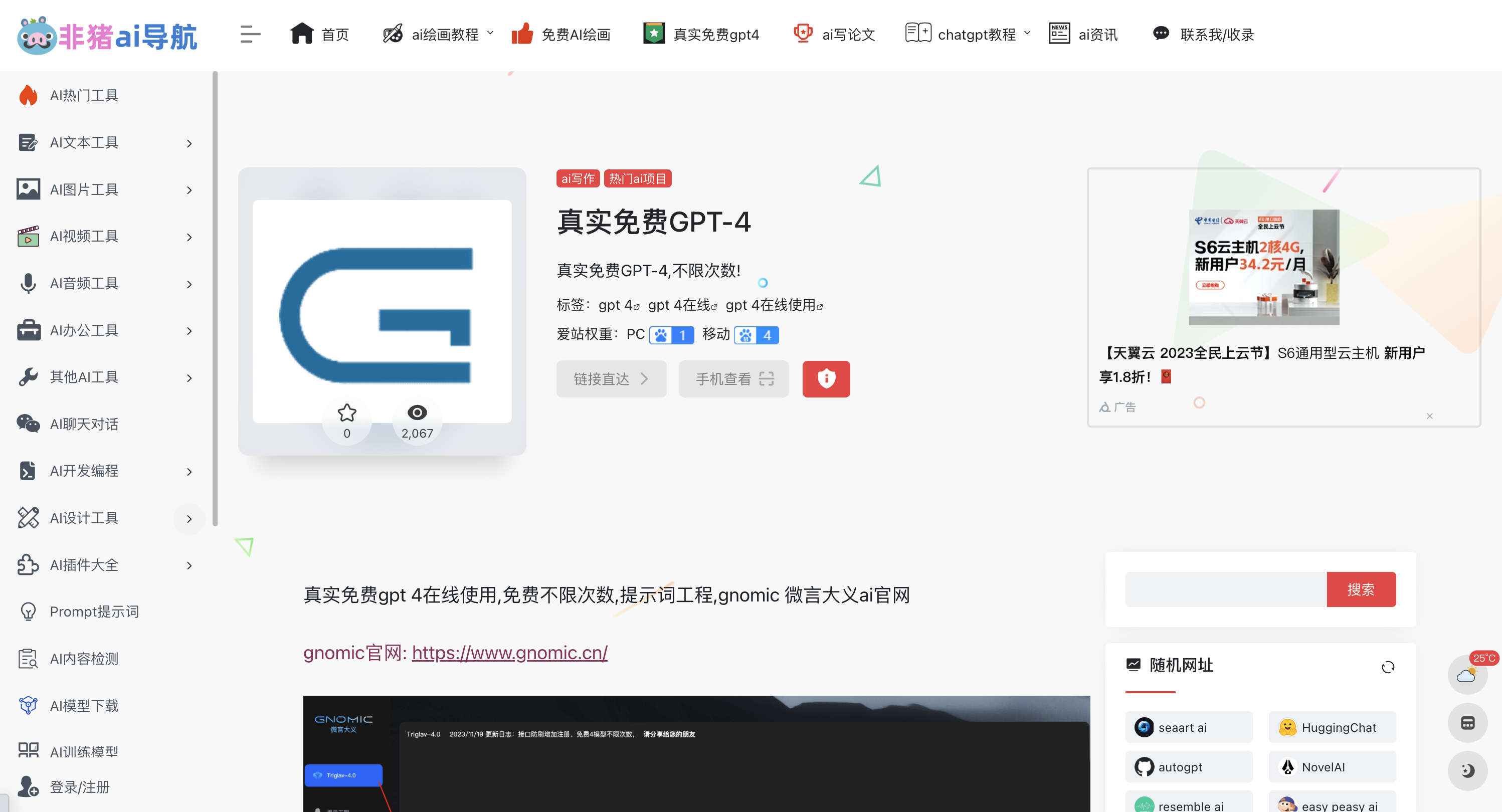Select the AI模型下载 icon
This screenshot has width=1502, height=812.
[x=28, y=705]
